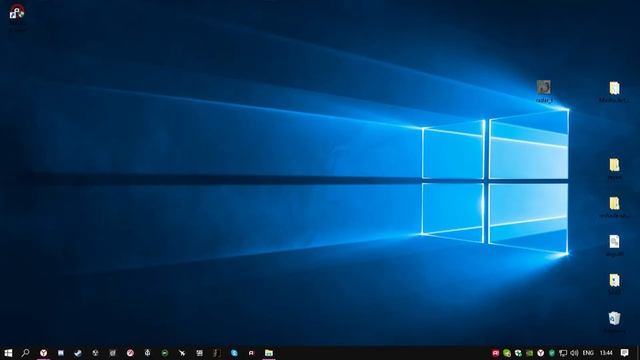Open Steam from the taskbar
Image resolution: width=640 pixels, height=360 pixels.
pos(78,353)
